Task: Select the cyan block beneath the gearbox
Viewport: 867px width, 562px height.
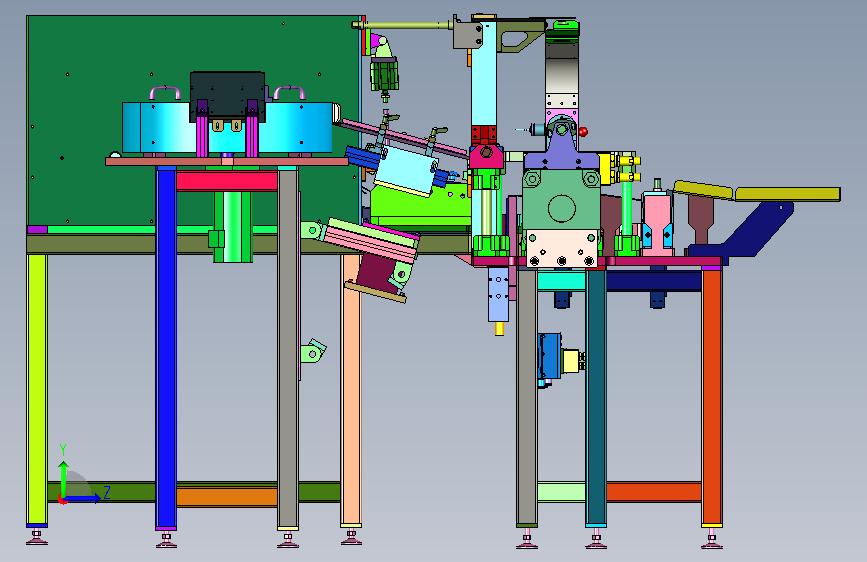Action: (561, 281)
